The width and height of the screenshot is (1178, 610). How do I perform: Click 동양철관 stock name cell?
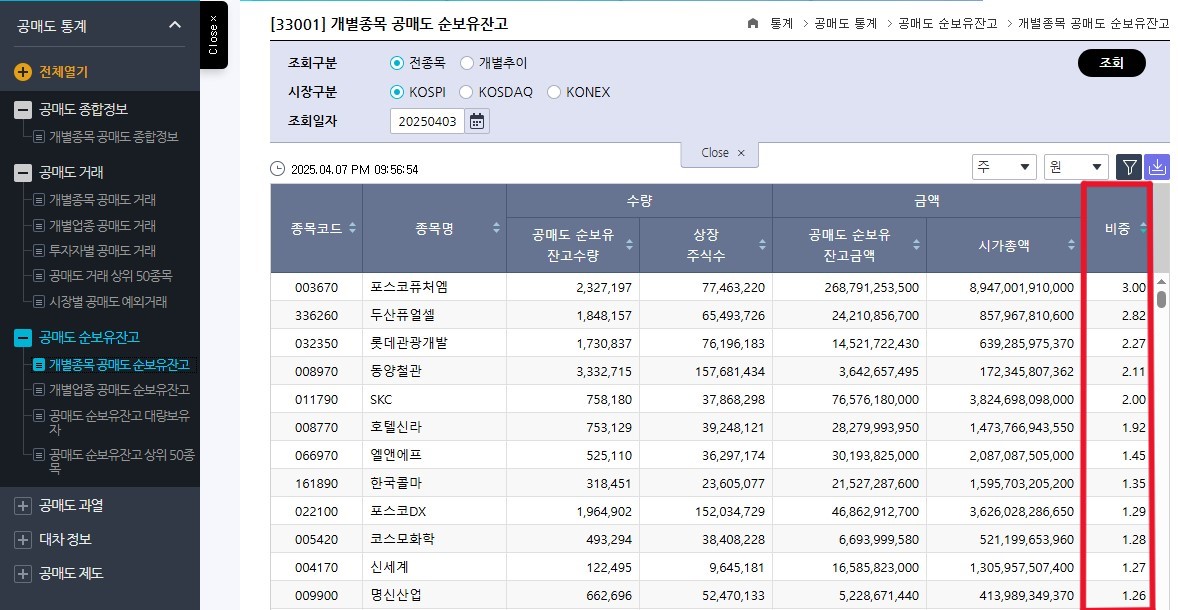click(434, 371)
